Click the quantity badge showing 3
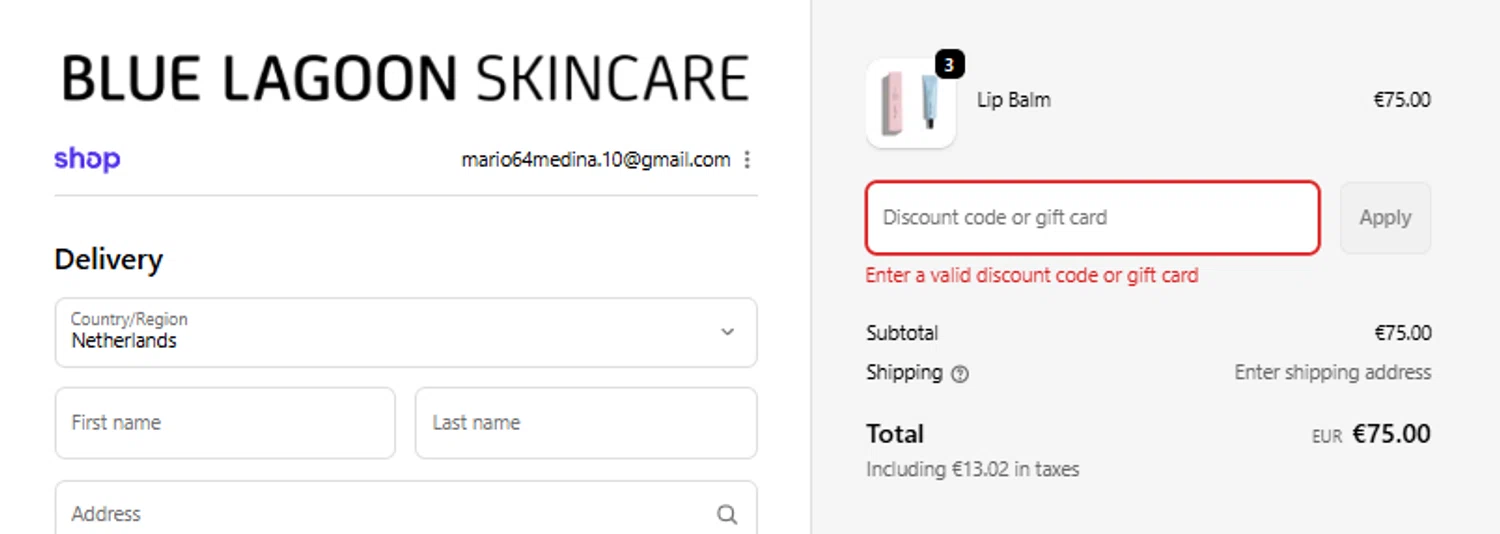 (949, 65)
